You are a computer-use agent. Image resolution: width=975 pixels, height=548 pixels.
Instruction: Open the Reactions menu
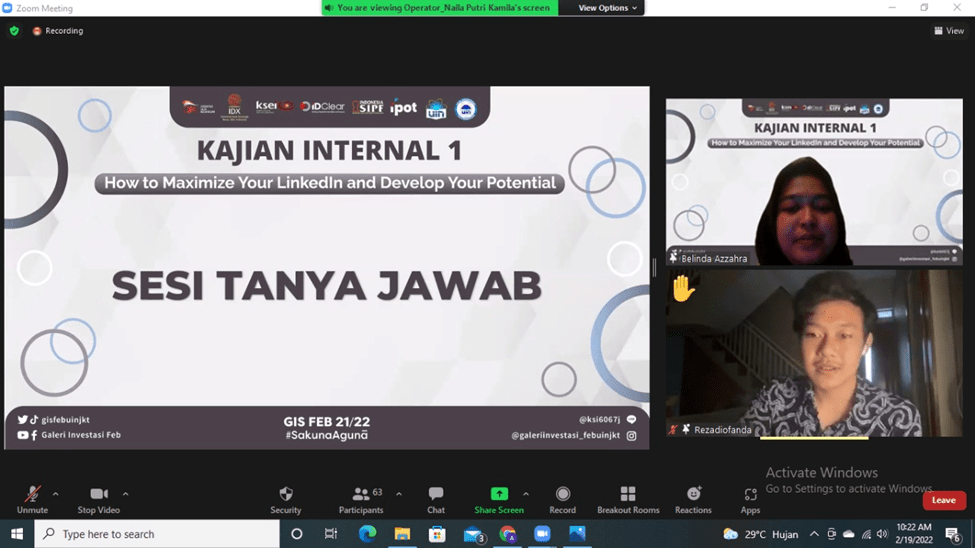click(x=693, y=495)
